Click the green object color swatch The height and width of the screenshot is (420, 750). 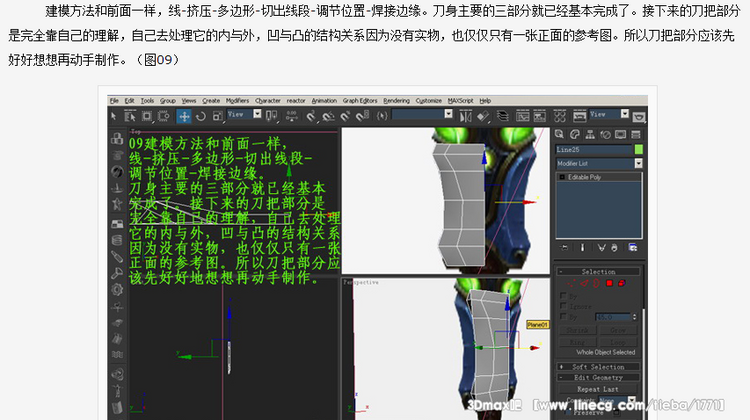tap(638, 150)
